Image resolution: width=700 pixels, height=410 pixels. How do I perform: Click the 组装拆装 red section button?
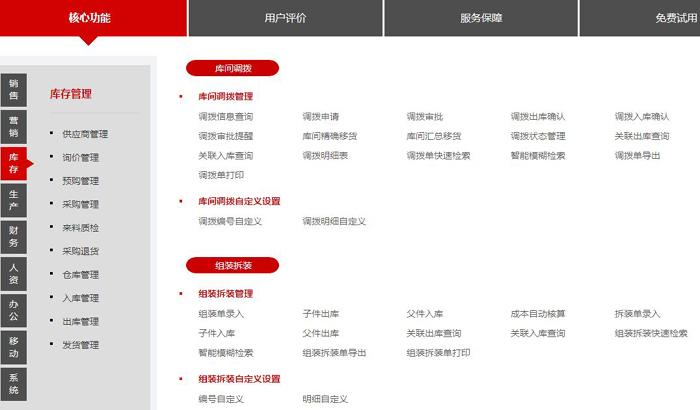tap(232, 265)
